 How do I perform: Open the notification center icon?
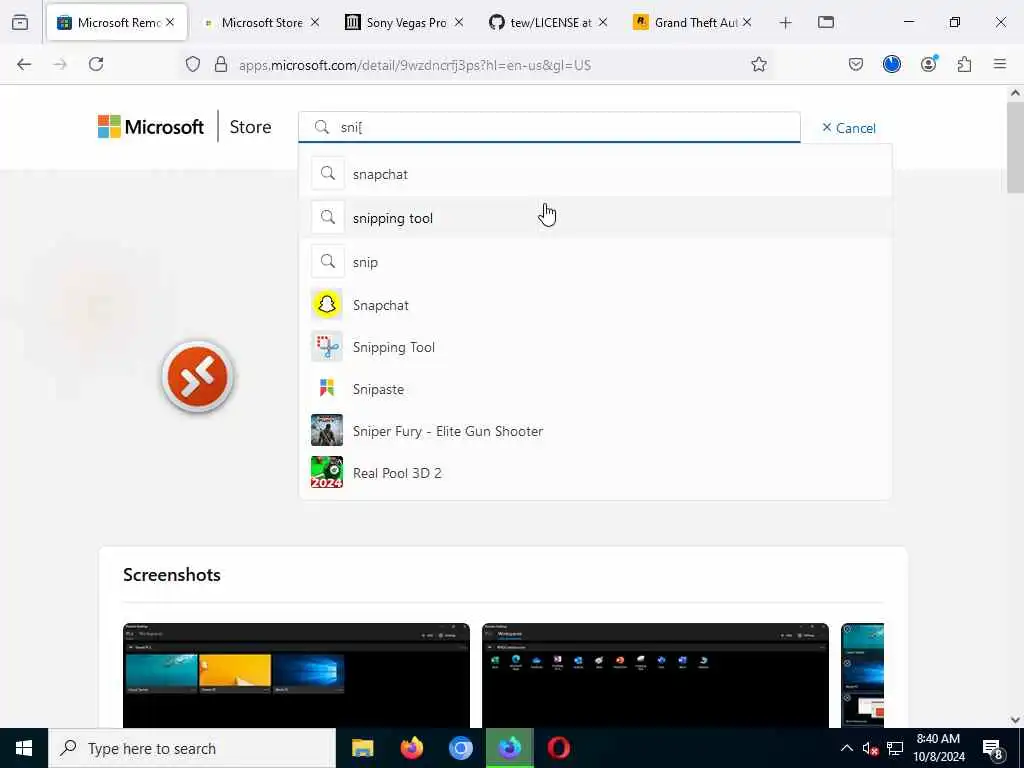tap(993, 749)
